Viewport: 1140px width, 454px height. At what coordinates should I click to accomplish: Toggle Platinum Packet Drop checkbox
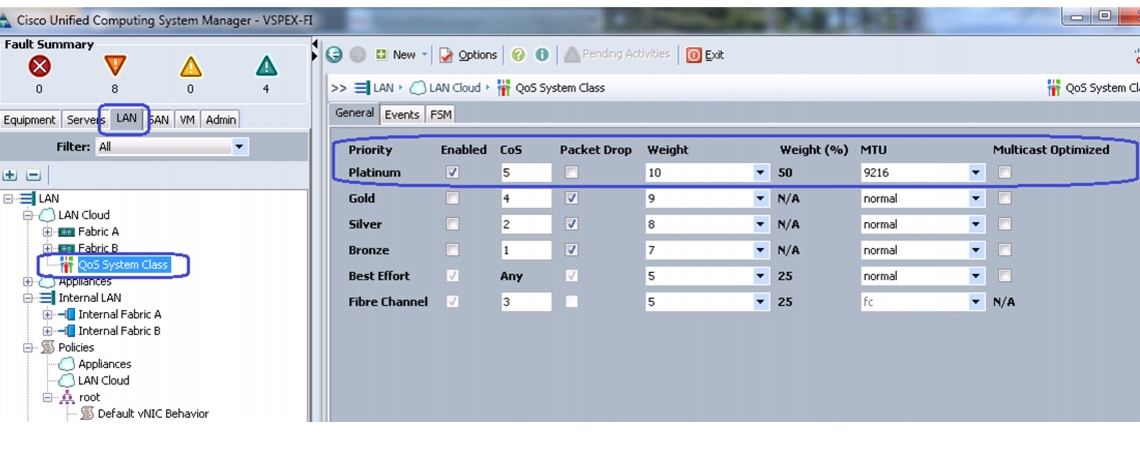(572, 172)
